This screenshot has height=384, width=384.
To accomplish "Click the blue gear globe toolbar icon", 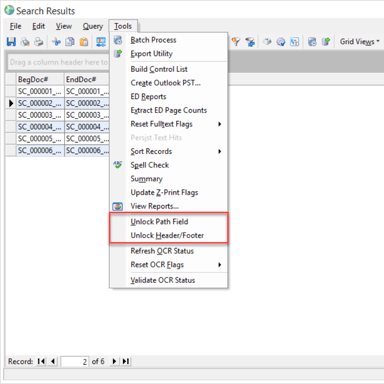I will (x=281, y=42).
